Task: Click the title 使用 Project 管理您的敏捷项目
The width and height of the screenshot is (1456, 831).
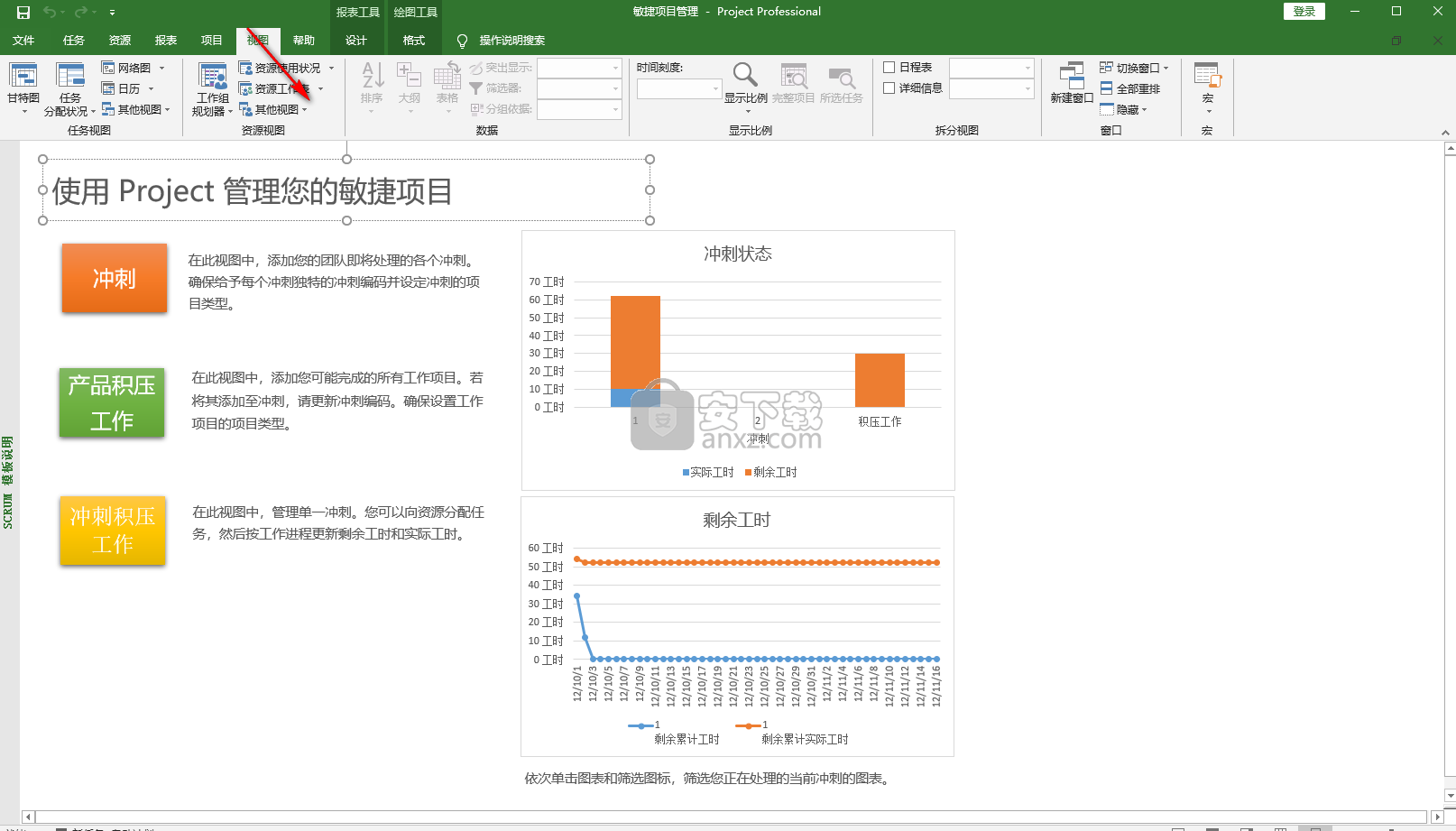Action: [x=253, y=191]
